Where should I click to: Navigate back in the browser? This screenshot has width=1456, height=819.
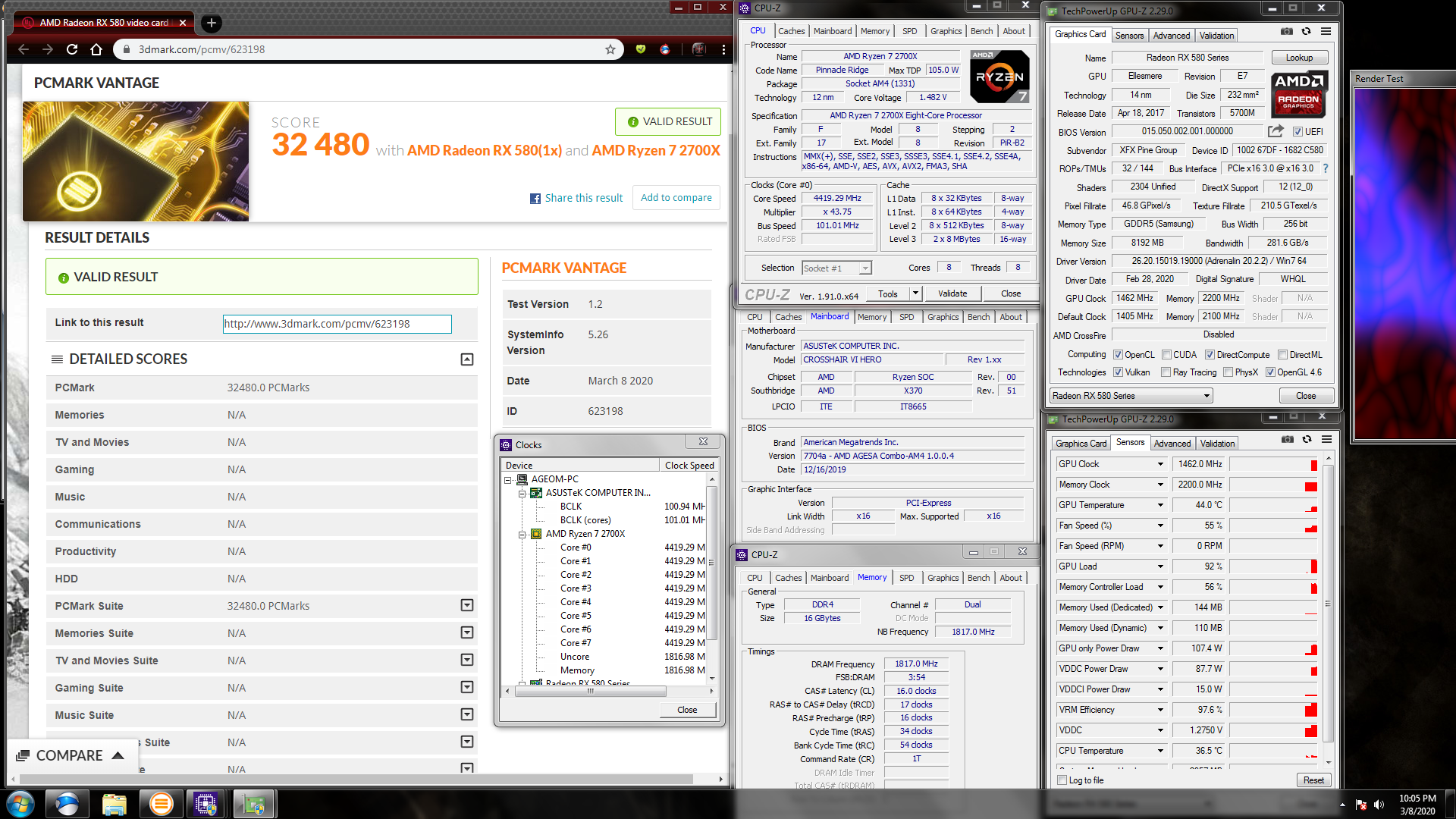click(x=24, y=49)
